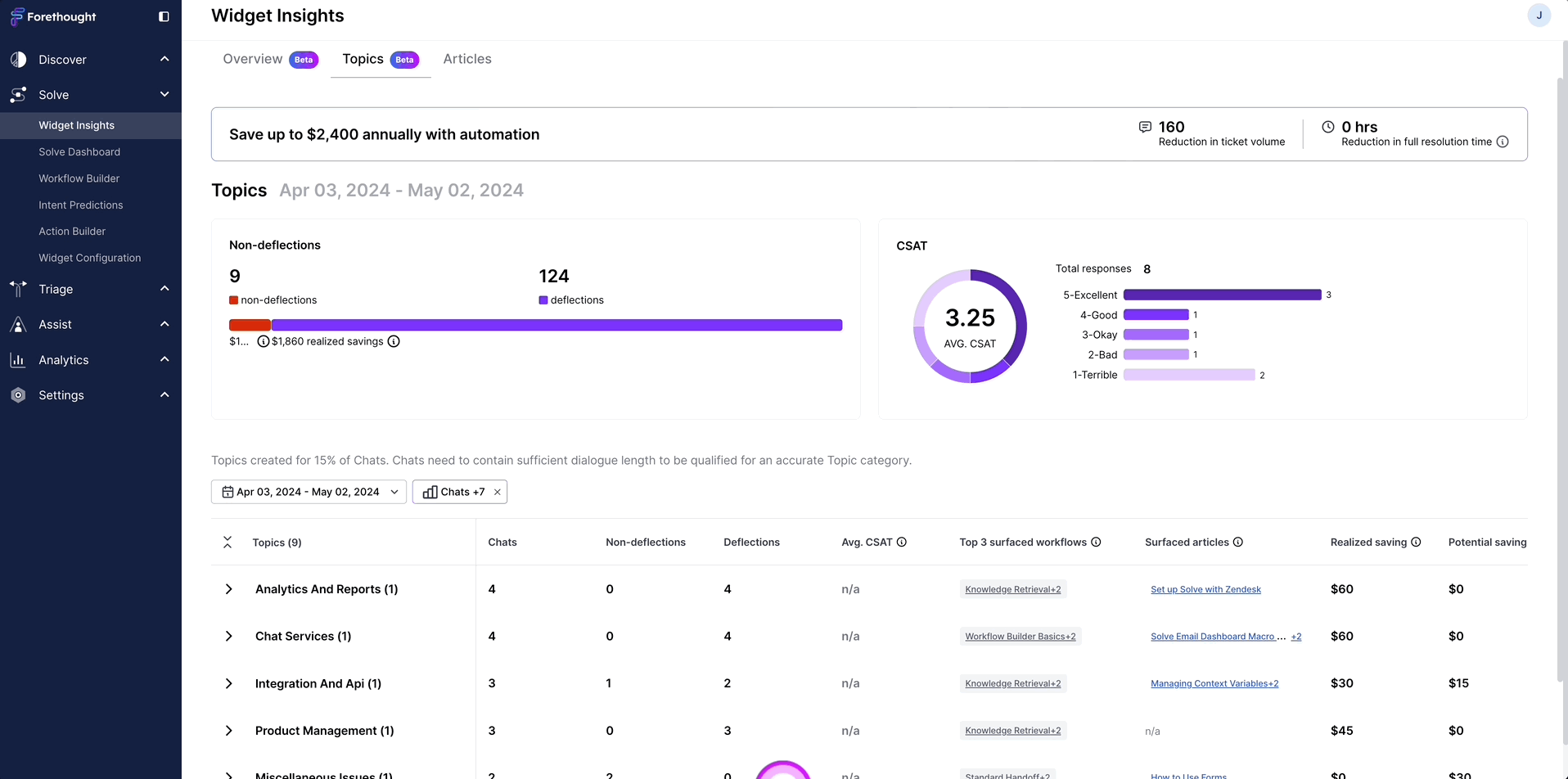Click the clock icon near 0 hrs

point(1328,127)
